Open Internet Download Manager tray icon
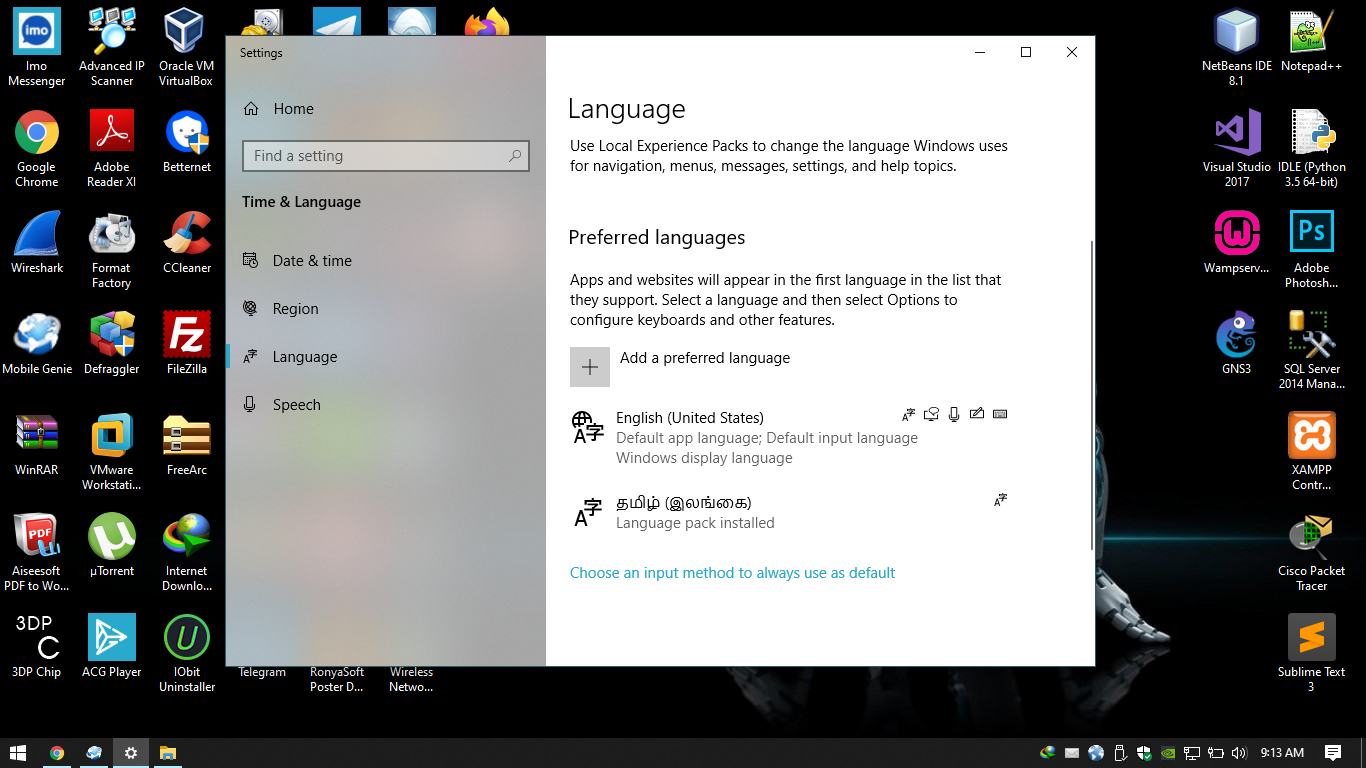The width and height of the screenshot is (1366, 768). click(1048, 752)
